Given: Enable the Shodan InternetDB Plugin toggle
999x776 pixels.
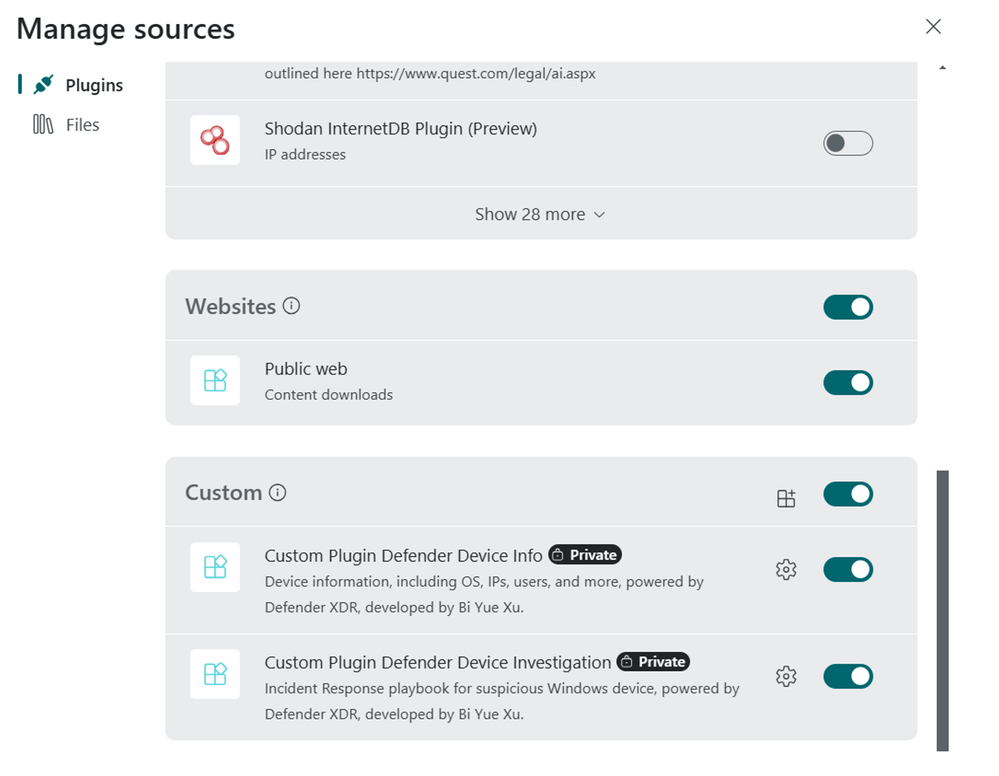Looking at the screenshot, I should [x=847, y=143].
